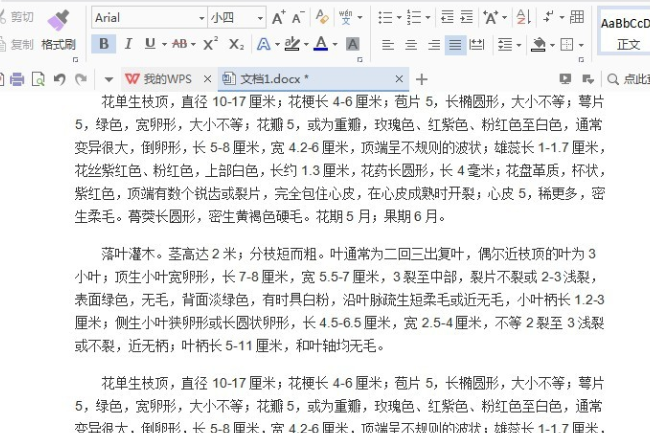Image resolution: width=650 pixels, height=433 pixels.
Task: Click the Format Painter brush icon
Action: coord(58,19)
